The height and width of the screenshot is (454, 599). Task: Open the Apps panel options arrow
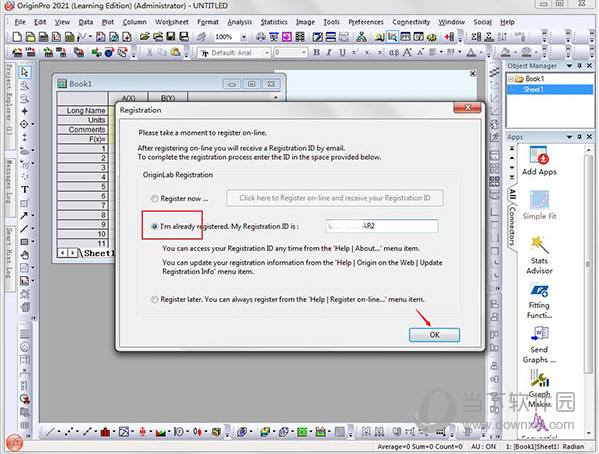[x=569, y=137]
